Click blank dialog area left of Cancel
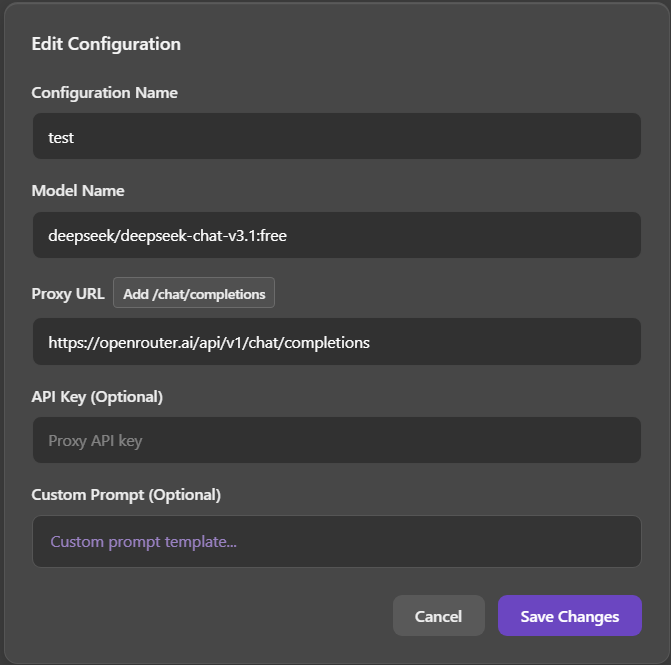This screenshot has width=671, height=665. [210, 616]
